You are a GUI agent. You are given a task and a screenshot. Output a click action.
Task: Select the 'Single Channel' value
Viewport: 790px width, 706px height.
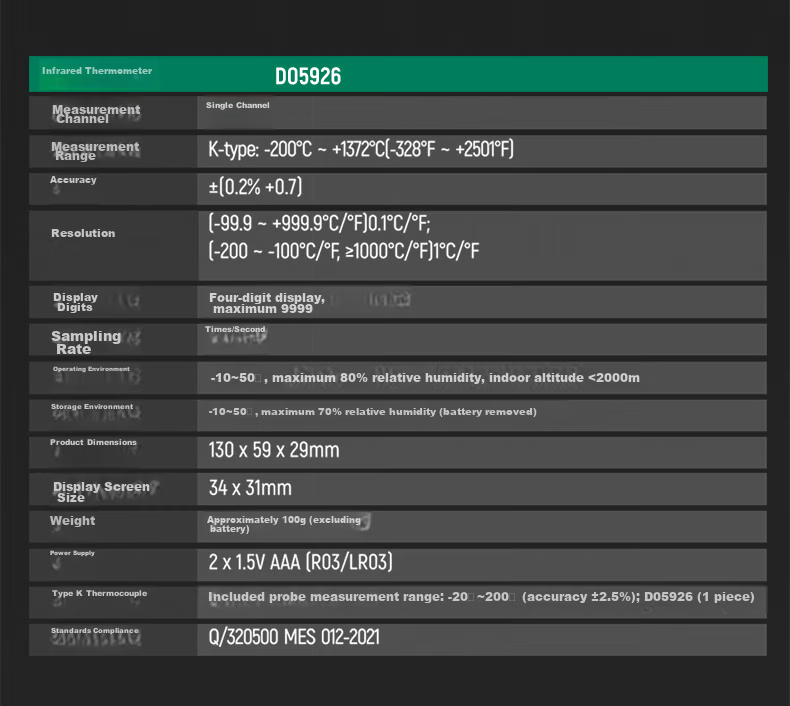[x=237, y=105]
